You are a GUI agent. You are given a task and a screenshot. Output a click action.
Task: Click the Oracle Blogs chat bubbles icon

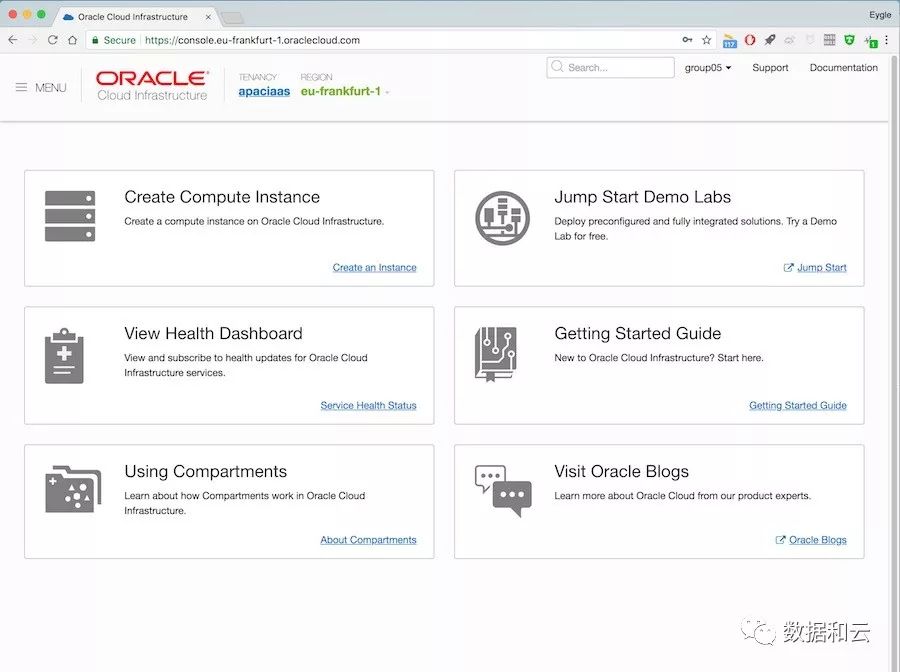pos(503,491)
